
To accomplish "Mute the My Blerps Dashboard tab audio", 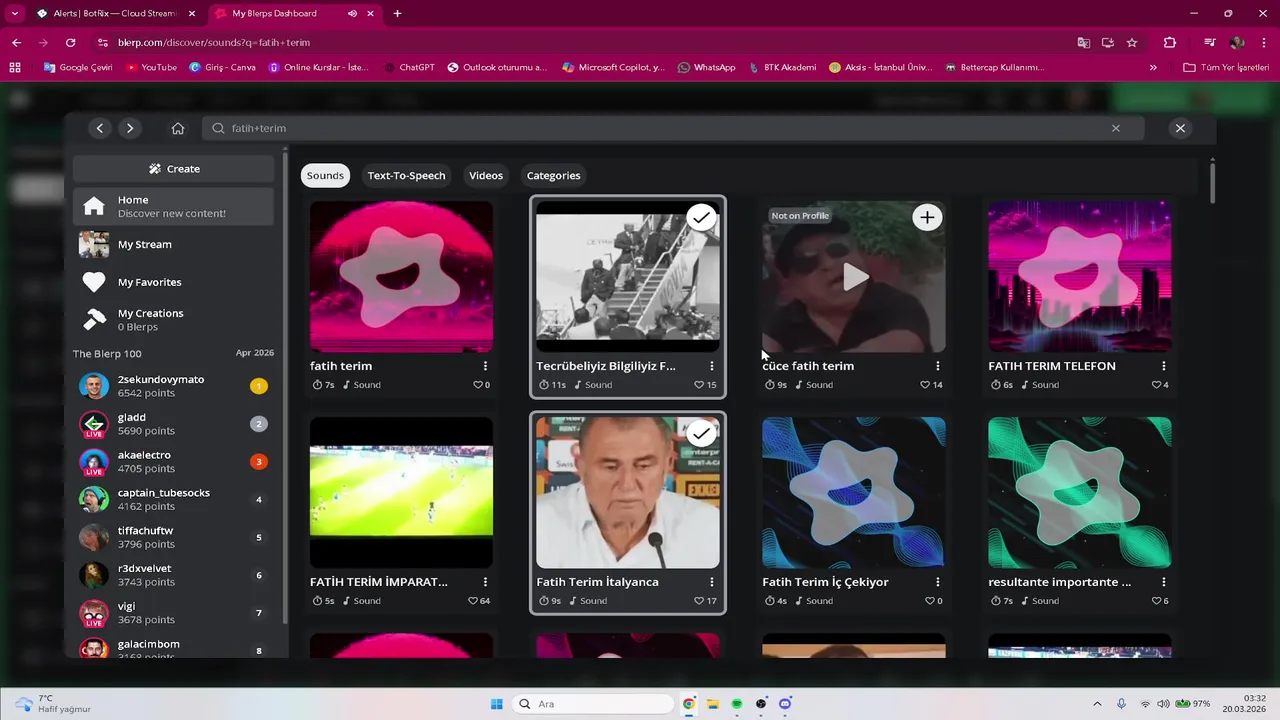I will click(352, 14).
